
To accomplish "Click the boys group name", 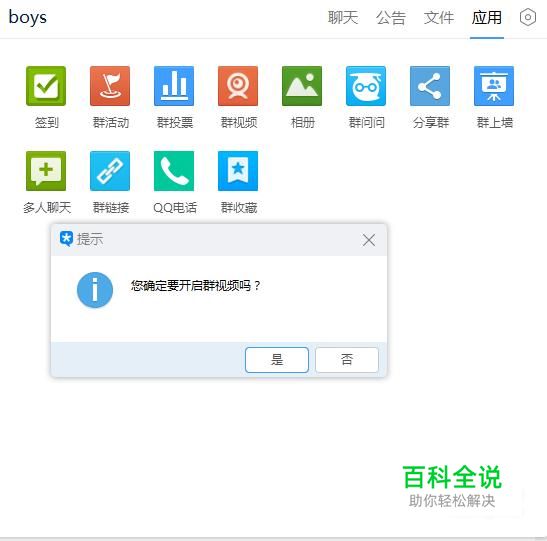I will point(28,17).
